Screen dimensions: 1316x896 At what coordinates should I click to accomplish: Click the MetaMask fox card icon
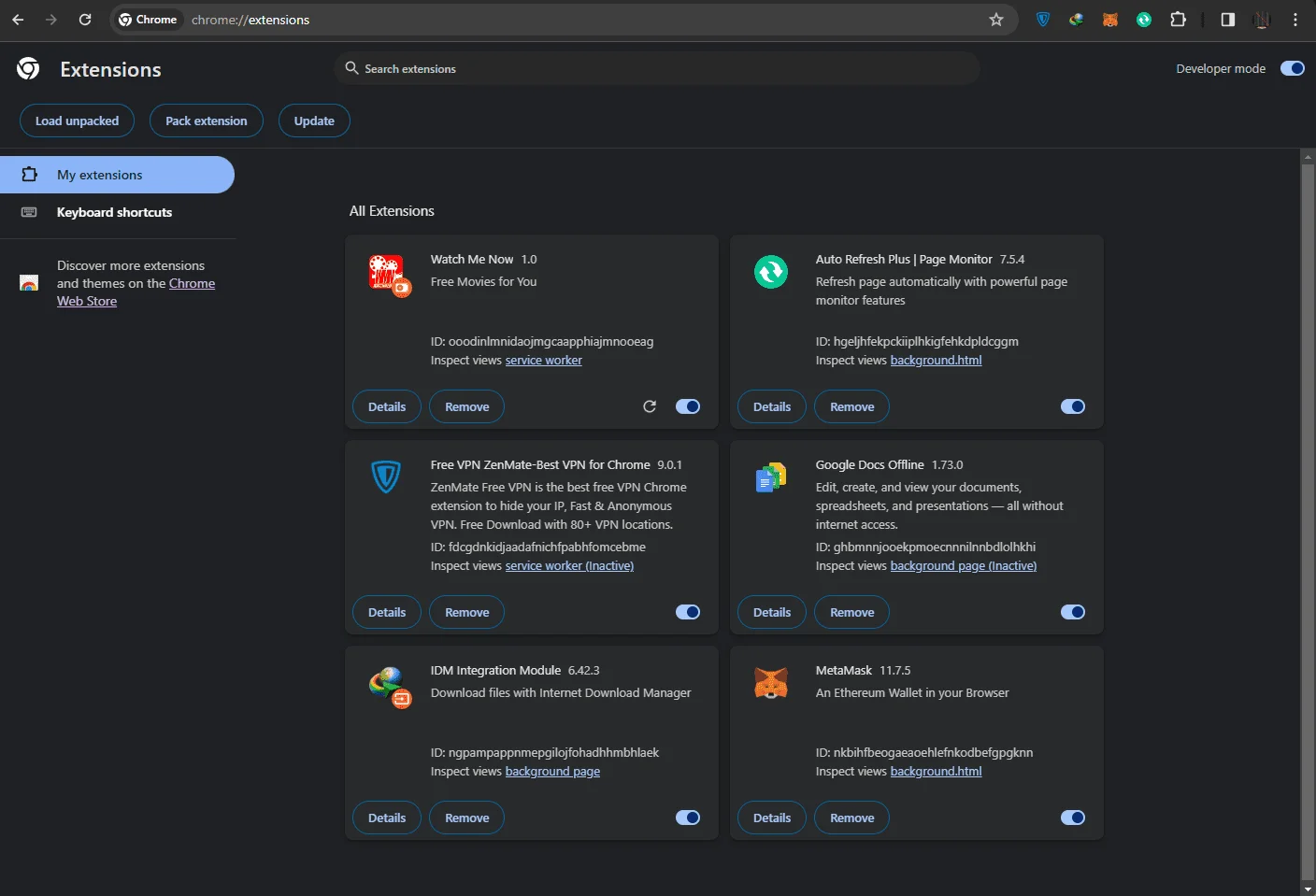point(771,683)
